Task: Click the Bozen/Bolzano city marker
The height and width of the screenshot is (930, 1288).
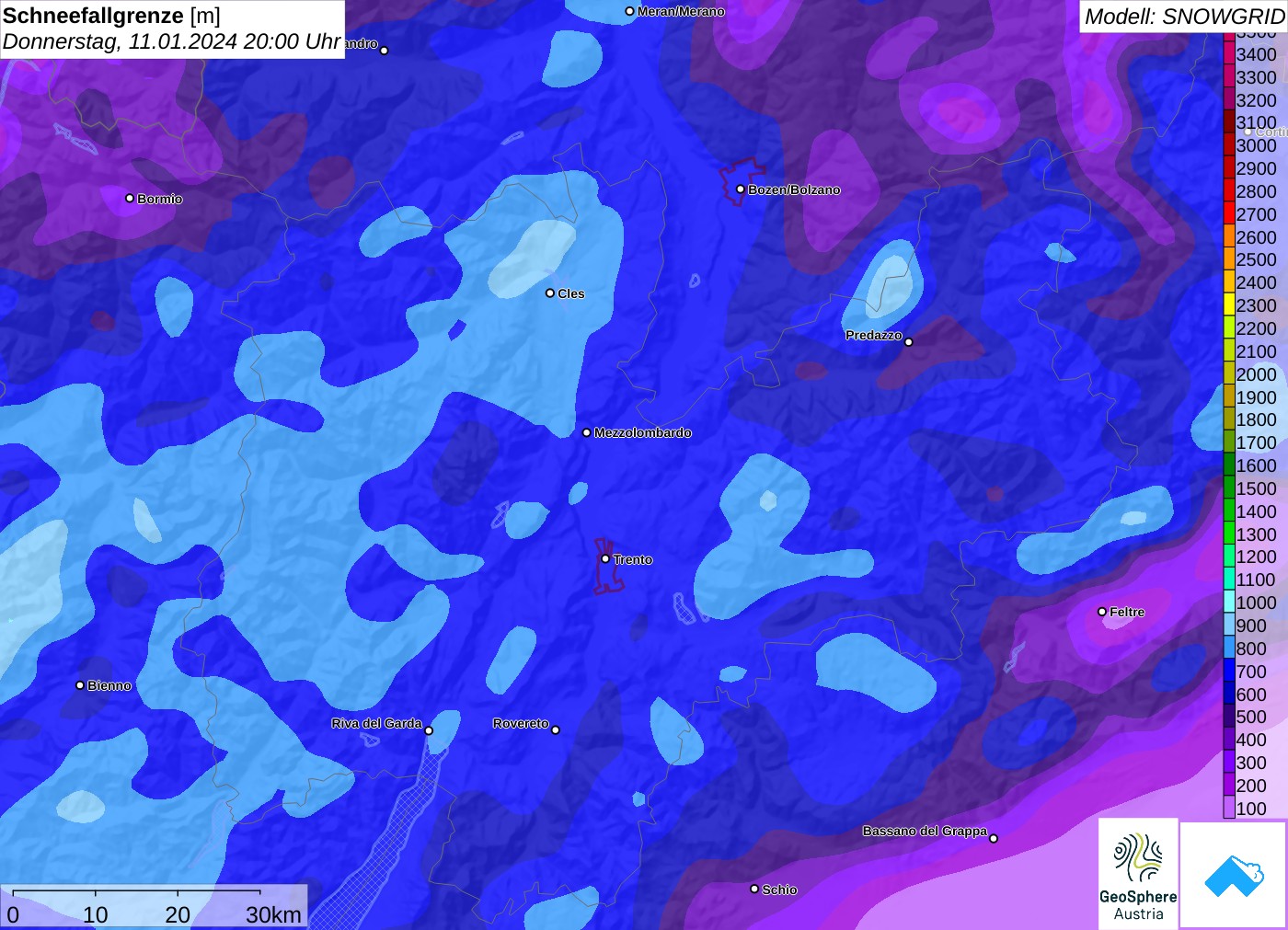Action: click(740, 189)
